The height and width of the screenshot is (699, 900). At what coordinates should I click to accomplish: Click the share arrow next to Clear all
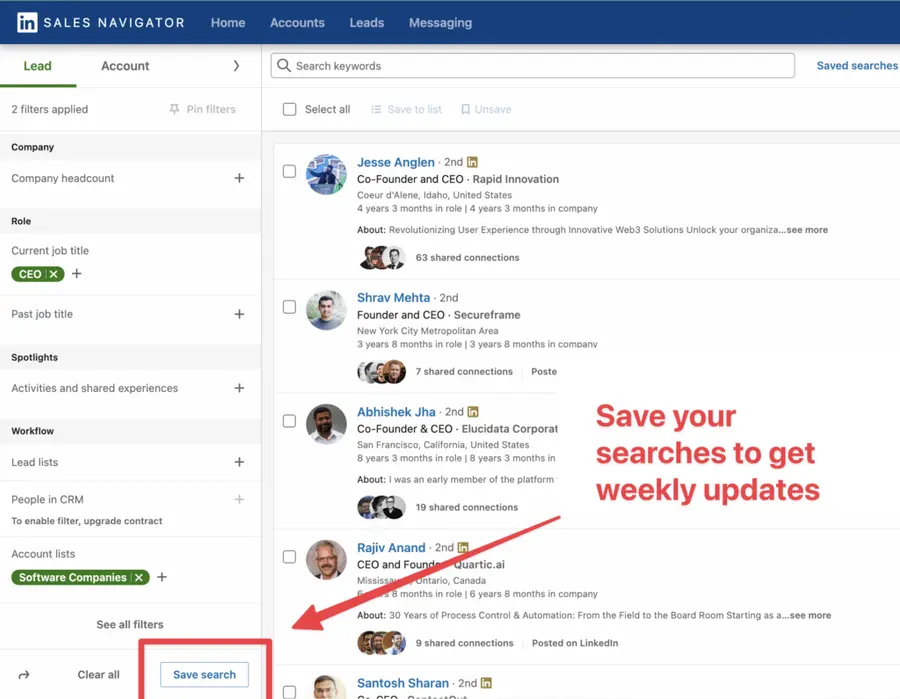coord(26,674)
